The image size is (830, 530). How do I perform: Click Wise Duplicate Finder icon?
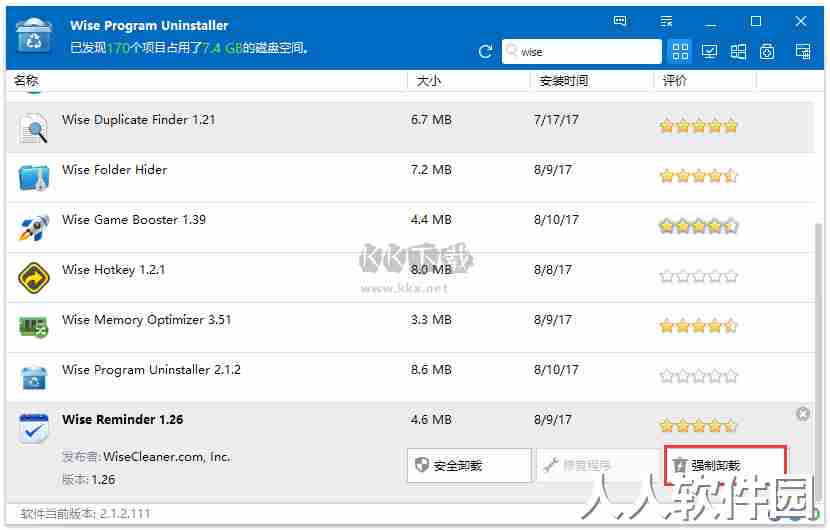(x=33, y=128)
